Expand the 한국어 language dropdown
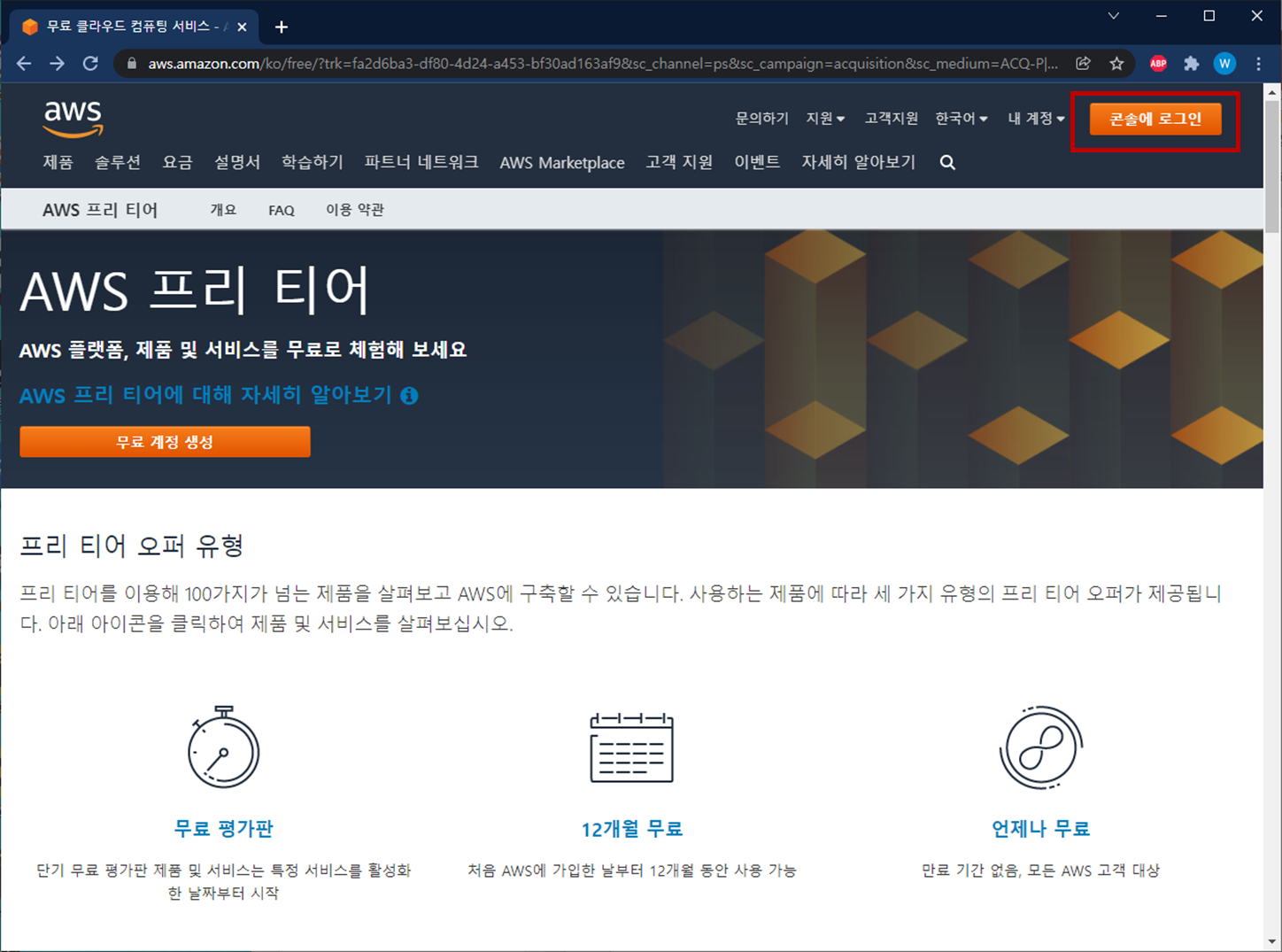1282x952 pixels. (961, 119)
